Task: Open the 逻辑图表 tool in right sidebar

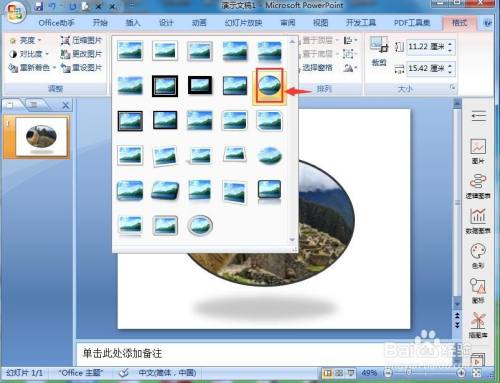Action: point(478,186)
